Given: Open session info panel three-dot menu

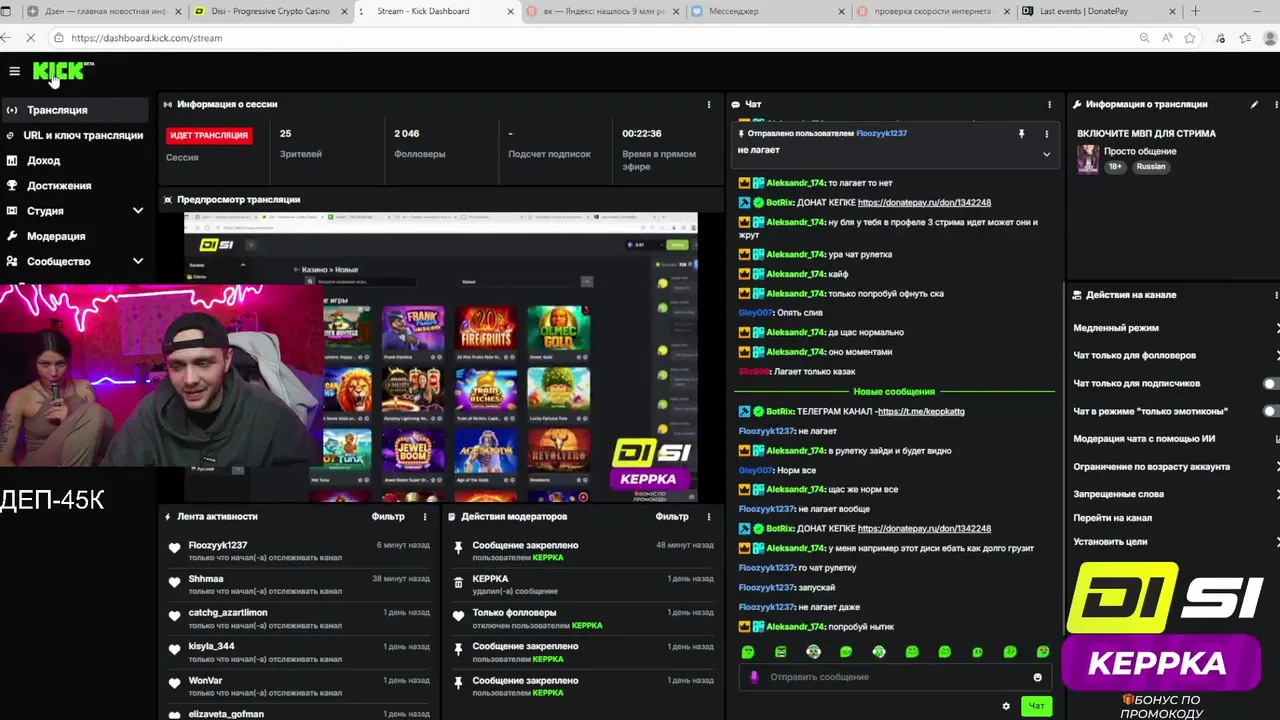Looking at the screenshot, I should click(x=709, y=104).
